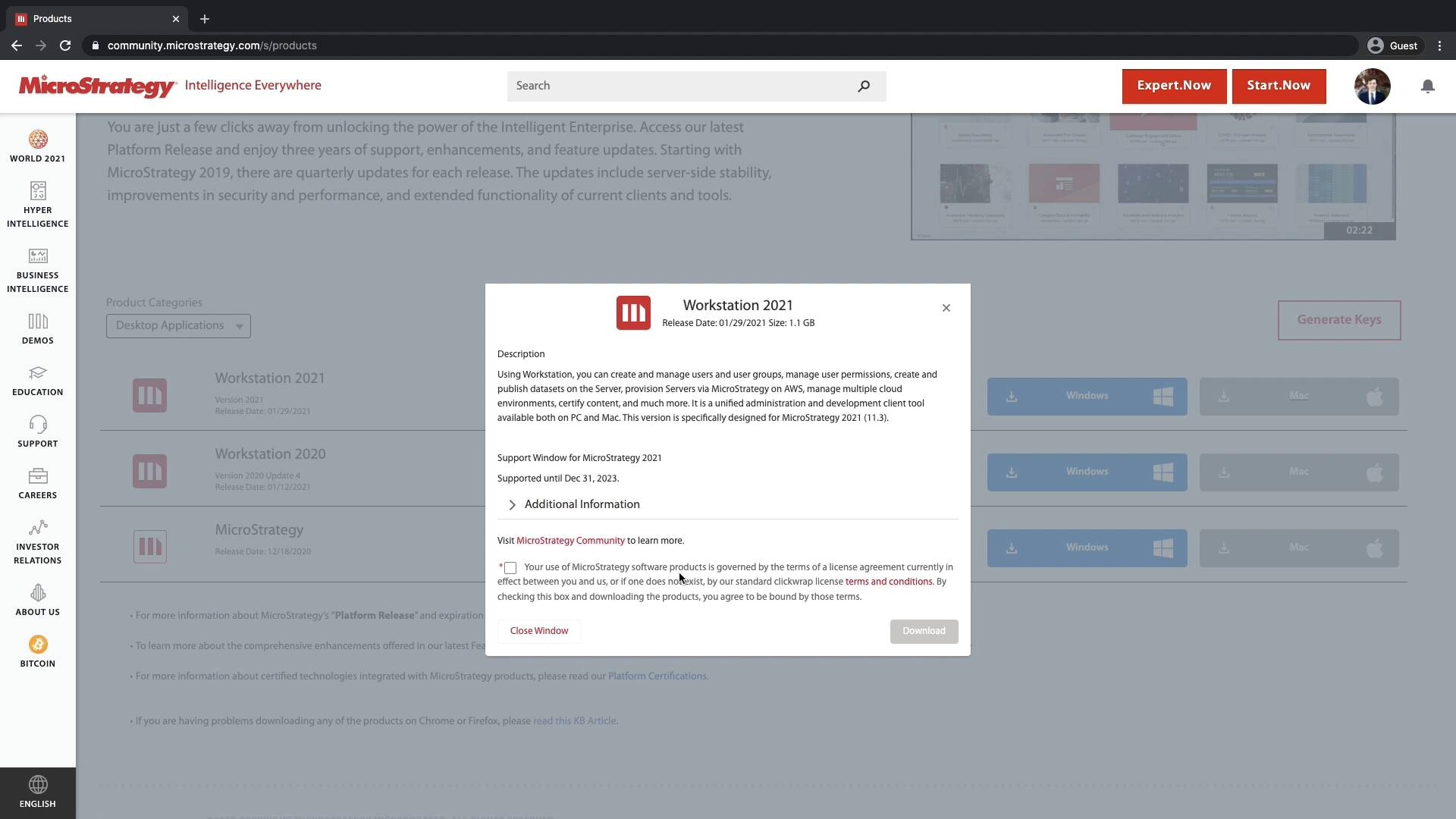Screen dimensions: 1456x819
Task: Open the Bitcoin sidebar icon
Action: pos(37,644)
